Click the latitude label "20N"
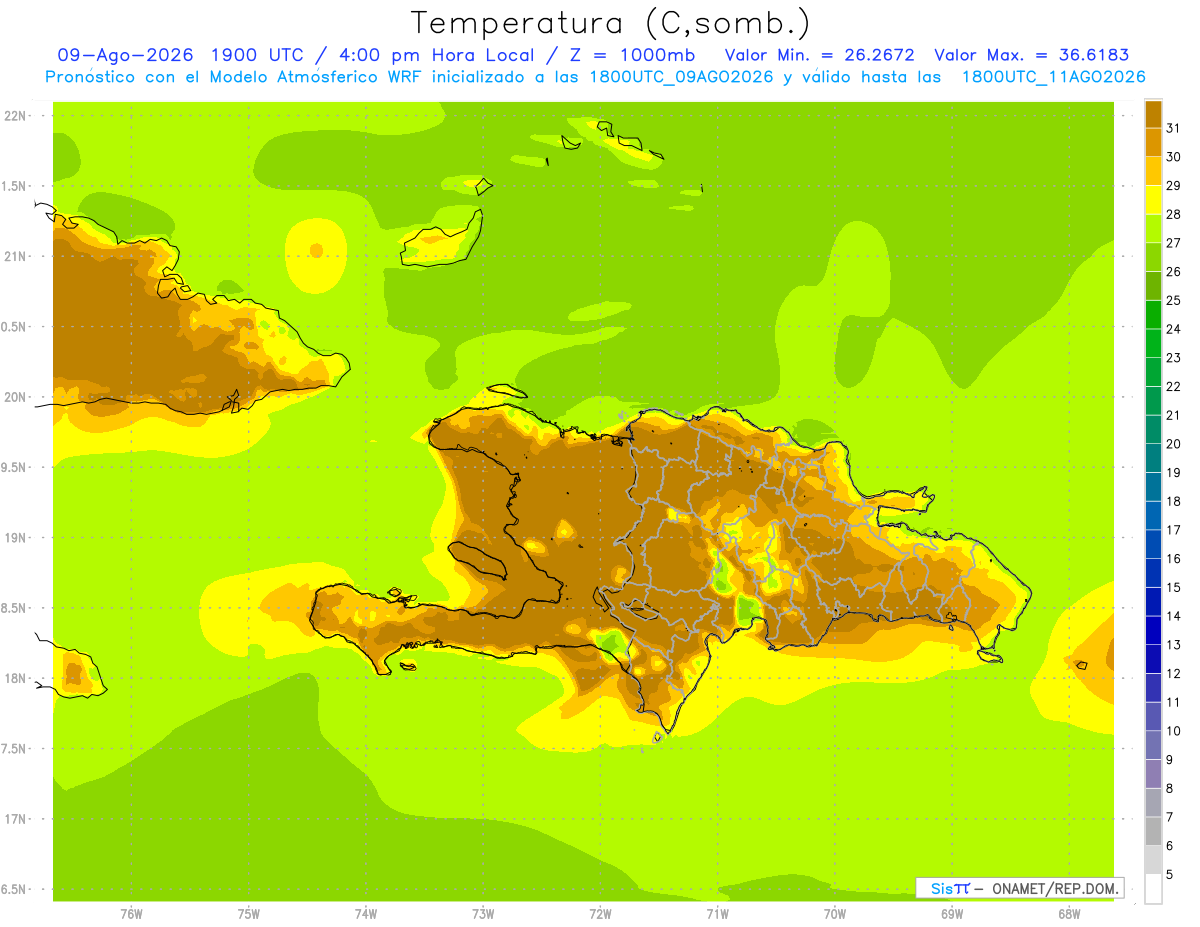 click(15, 397)
